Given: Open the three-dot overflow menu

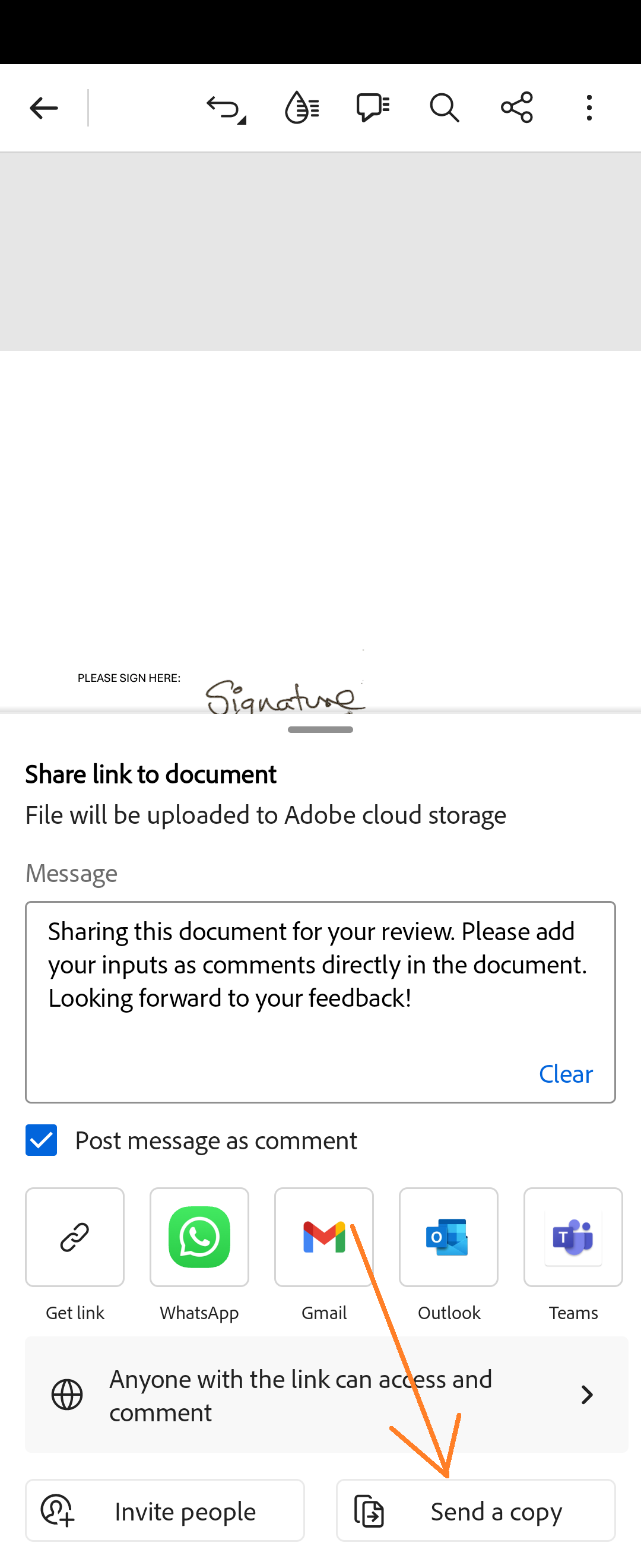Looking at the screenshot, I should 589,108.
